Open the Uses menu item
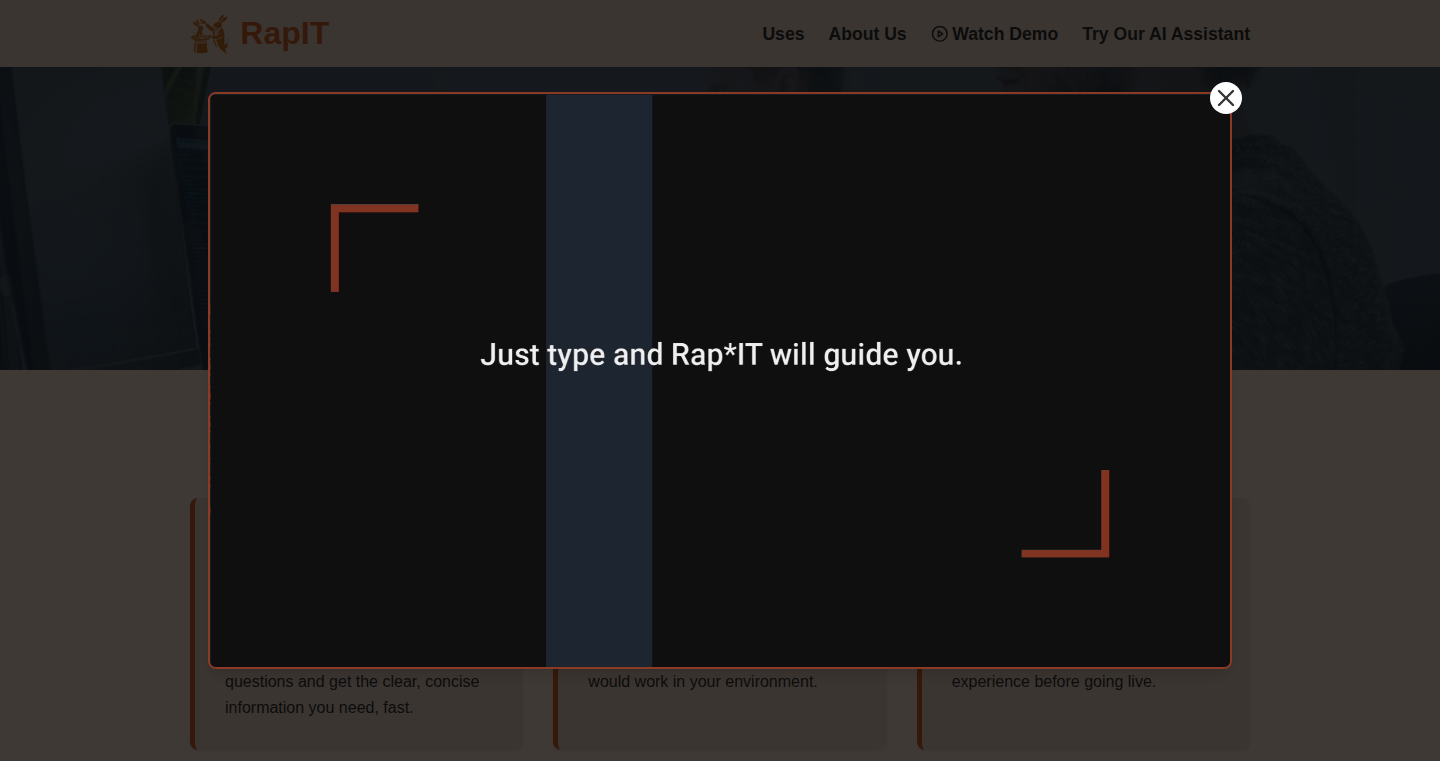This screenshot has width=1440, height=761. point(783,34)
